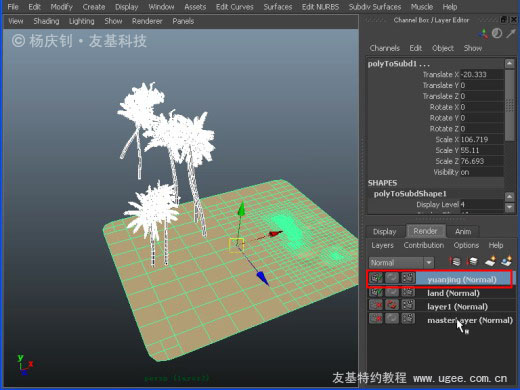
Task: Open the Edit NURBS menu
Action: (x=320, y=7)
